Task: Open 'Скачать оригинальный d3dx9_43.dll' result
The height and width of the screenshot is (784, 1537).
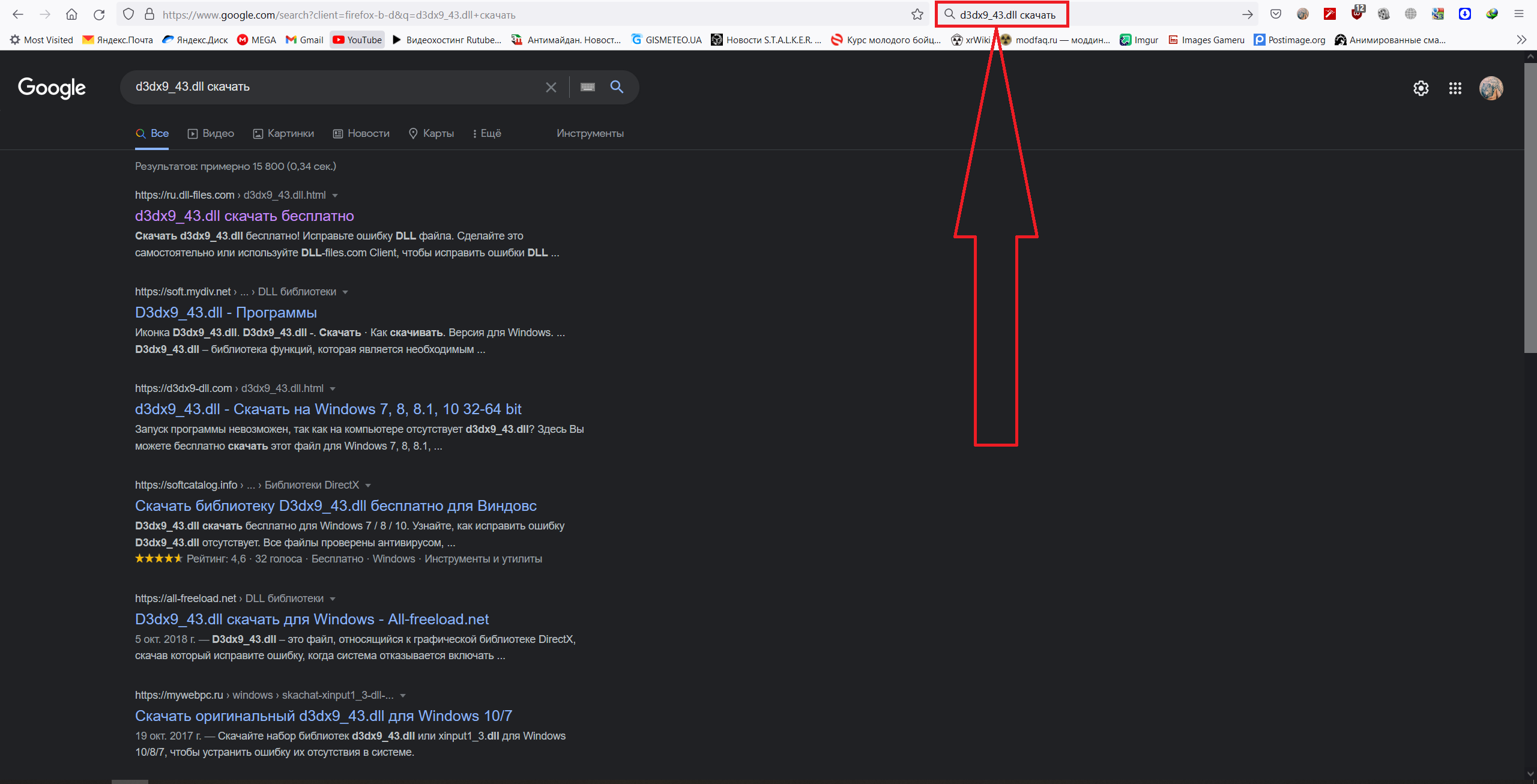Action: pyautogui.click(x=323, y=716)
